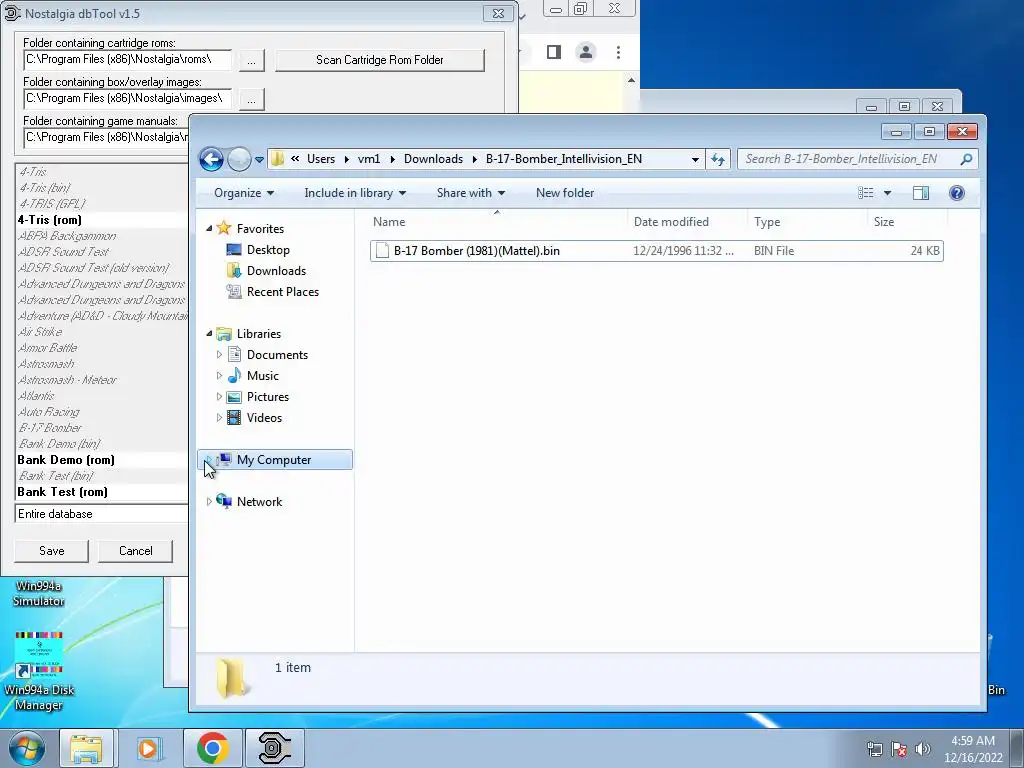Click the Refresh button beside address bar

(718, 159)
